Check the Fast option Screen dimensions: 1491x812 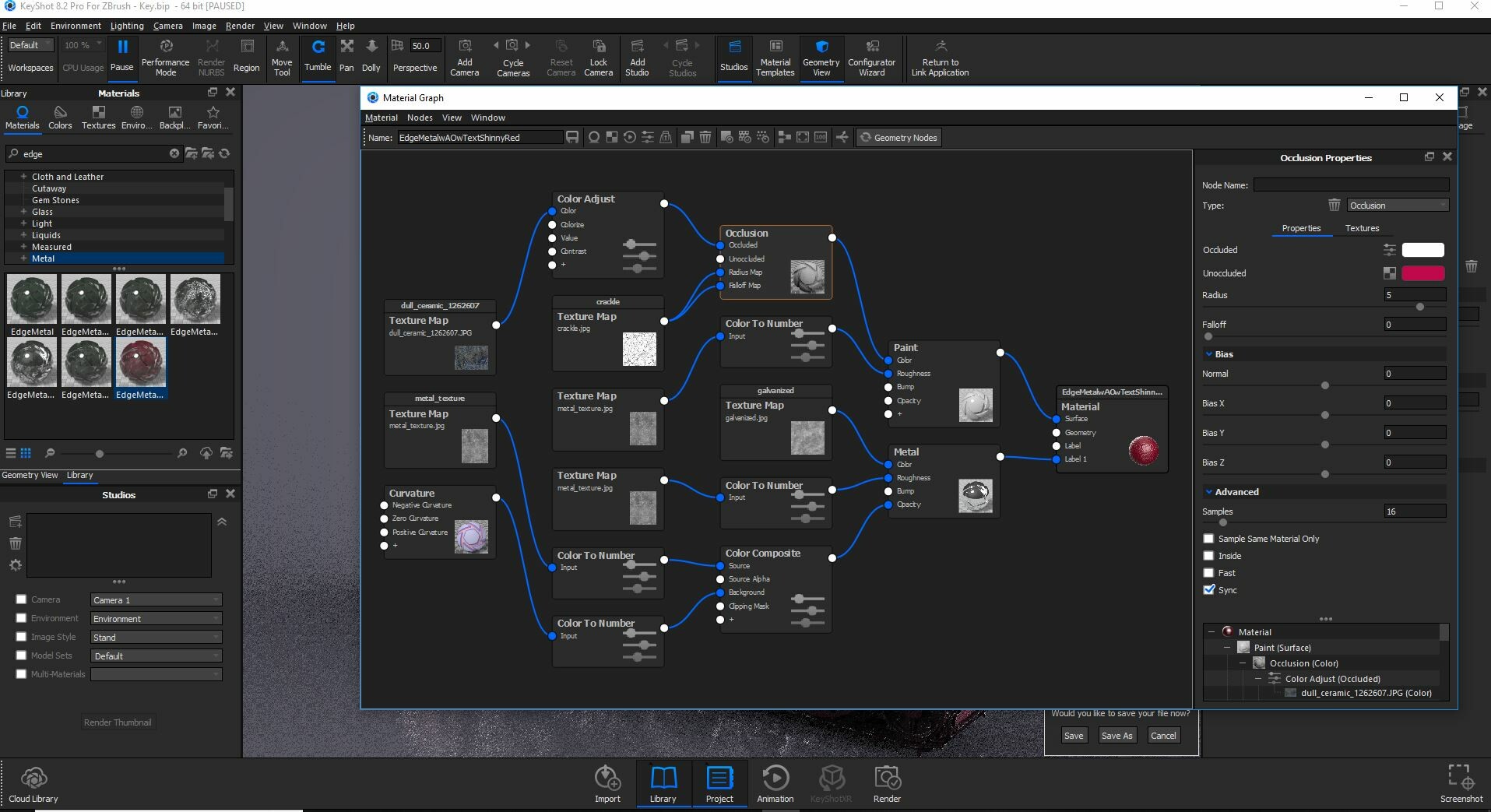point(1208,572)
